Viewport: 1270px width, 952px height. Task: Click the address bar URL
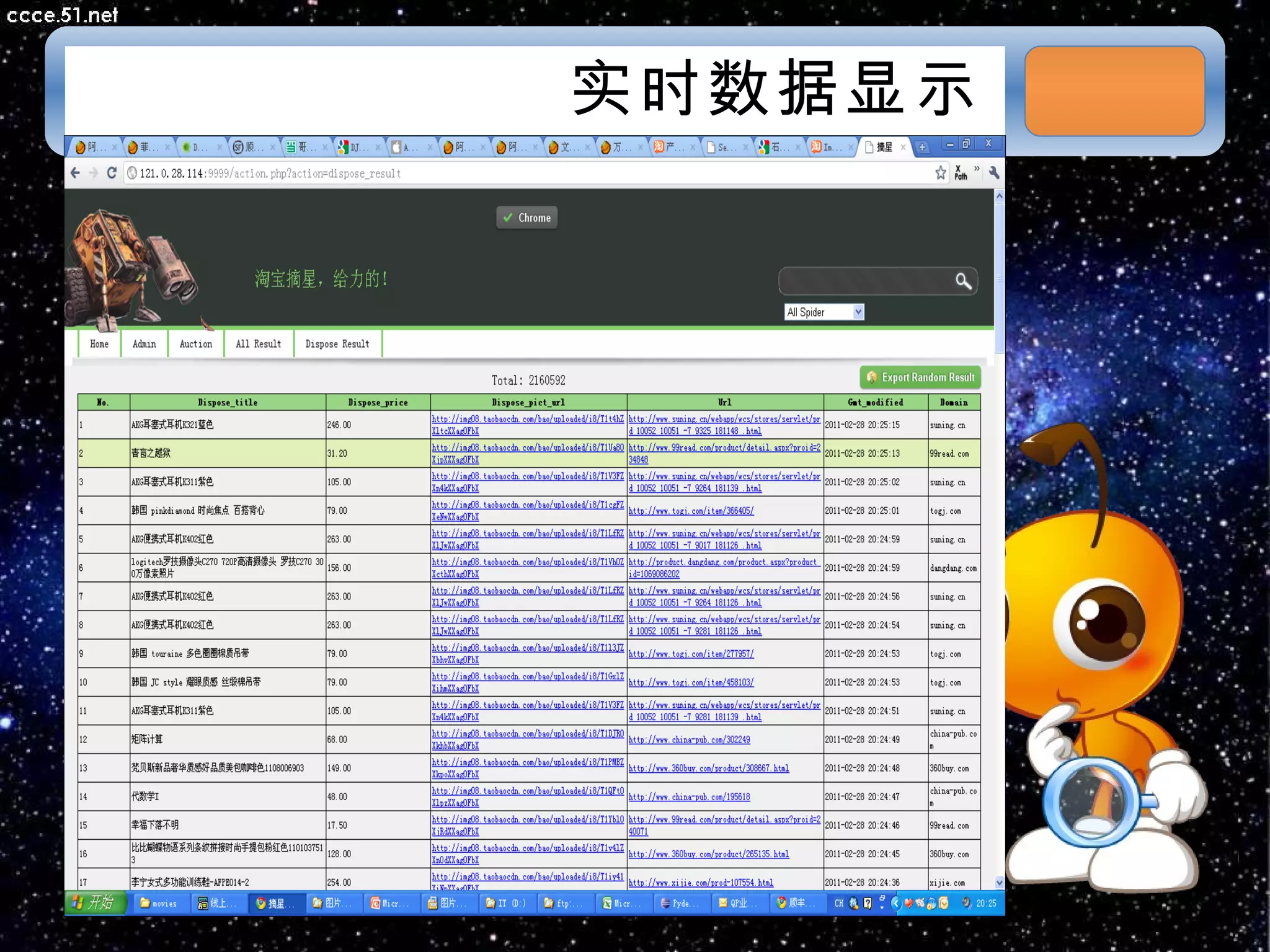coord(270,174)
